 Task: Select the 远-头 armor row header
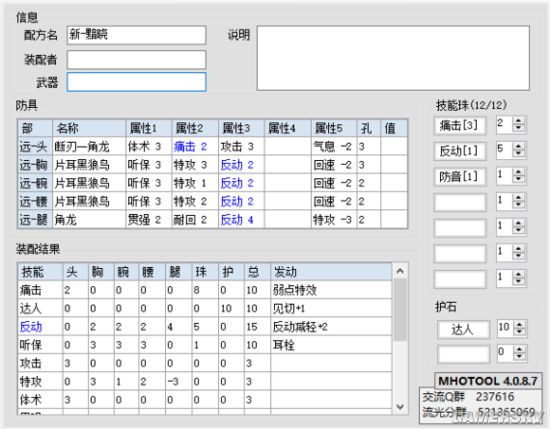(35, 147)
